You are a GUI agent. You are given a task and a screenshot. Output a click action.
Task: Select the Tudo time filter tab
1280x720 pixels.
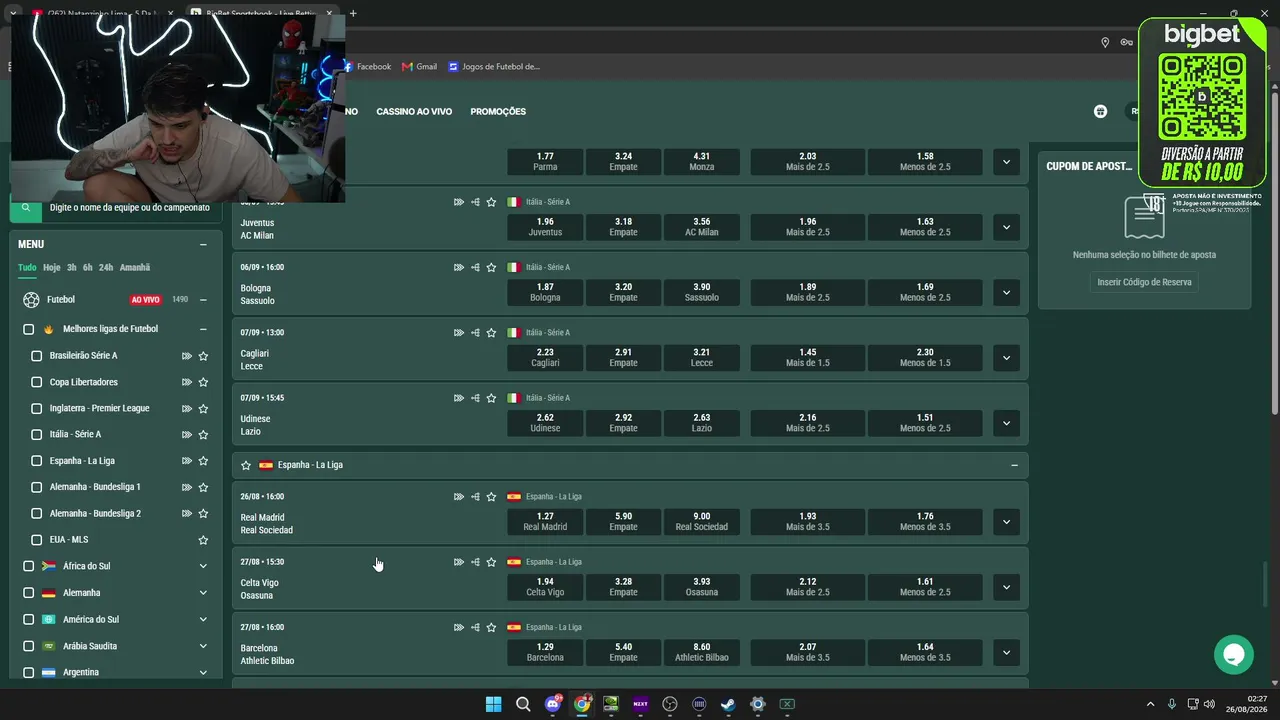click(x=27, y=268)
